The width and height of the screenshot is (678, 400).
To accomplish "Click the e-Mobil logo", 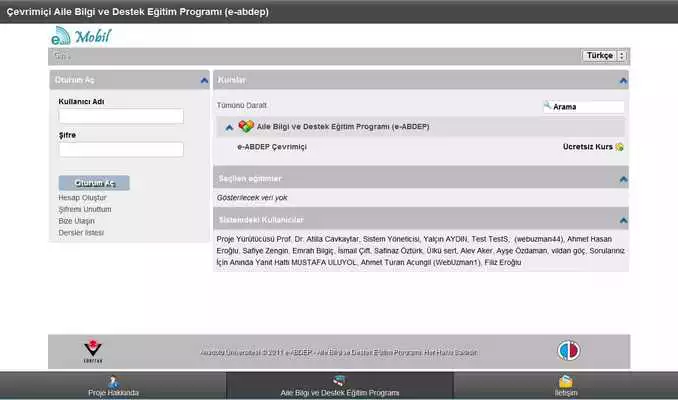I will coord(81,36).
